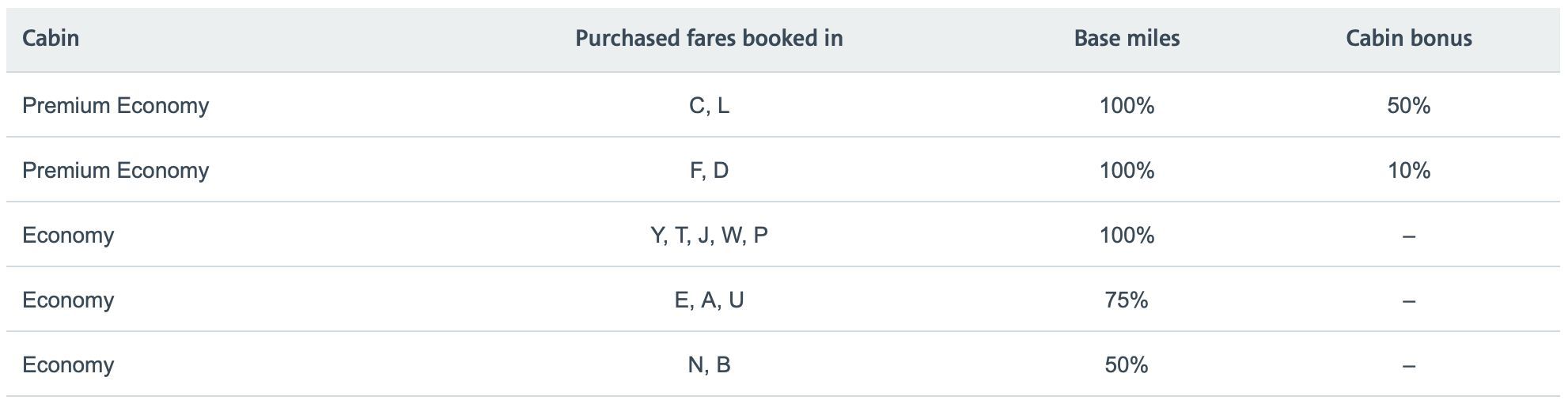The width and height of the screenshot is (1568, 400).
Task: Click Premium Economy in the C, L row
Action: 116,106
